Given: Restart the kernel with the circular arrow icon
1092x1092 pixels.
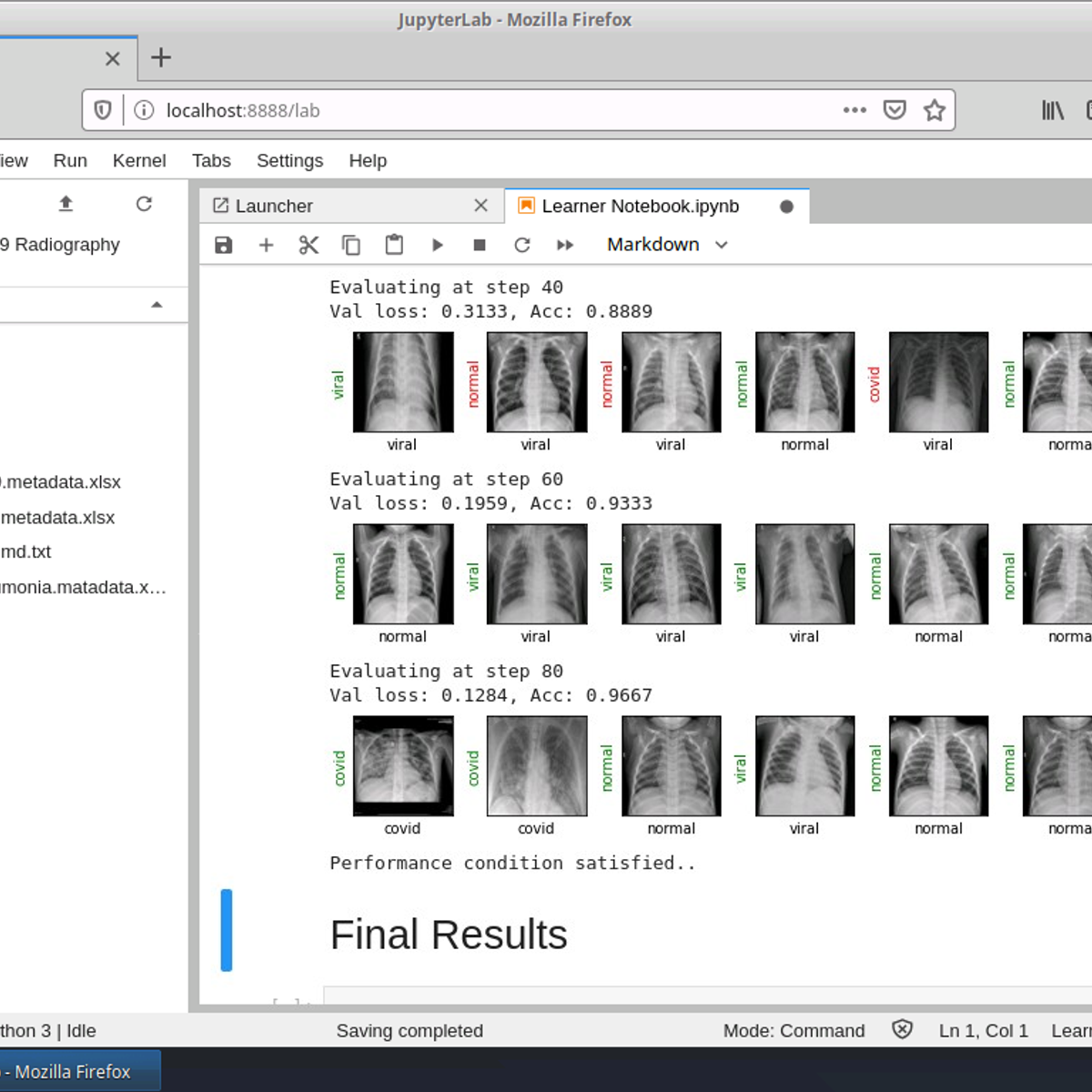Looking at the screenshot, I should [521, 245].
